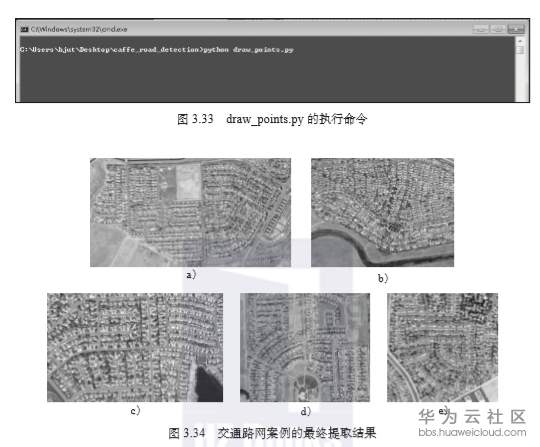This screenshot has height=447, width=540.
Task: Click the python draw_points.py command line
Action: (x=157, y=50)
